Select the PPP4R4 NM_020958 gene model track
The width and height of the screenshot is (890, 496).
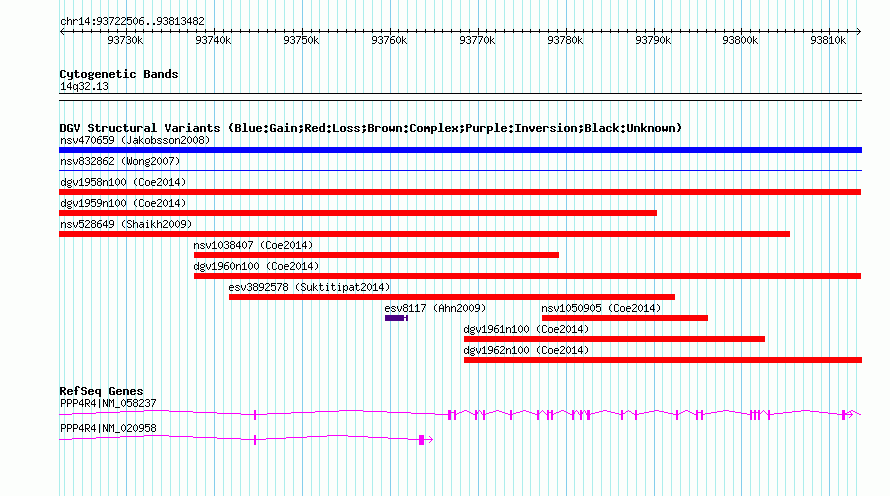coord(246,439)
